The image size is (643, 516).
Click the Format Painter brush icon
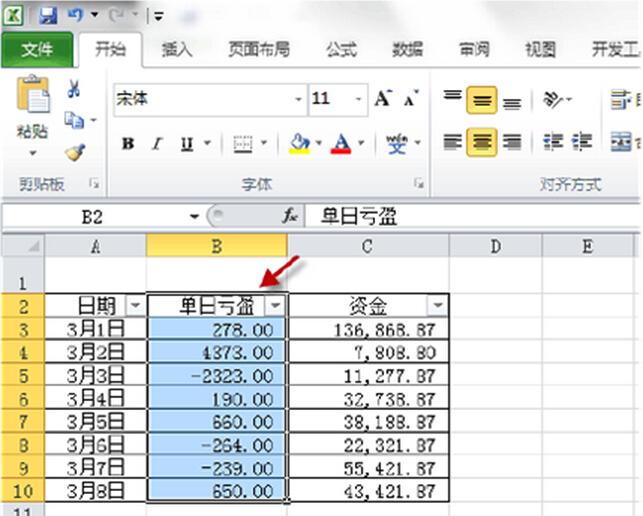[74, 152]
